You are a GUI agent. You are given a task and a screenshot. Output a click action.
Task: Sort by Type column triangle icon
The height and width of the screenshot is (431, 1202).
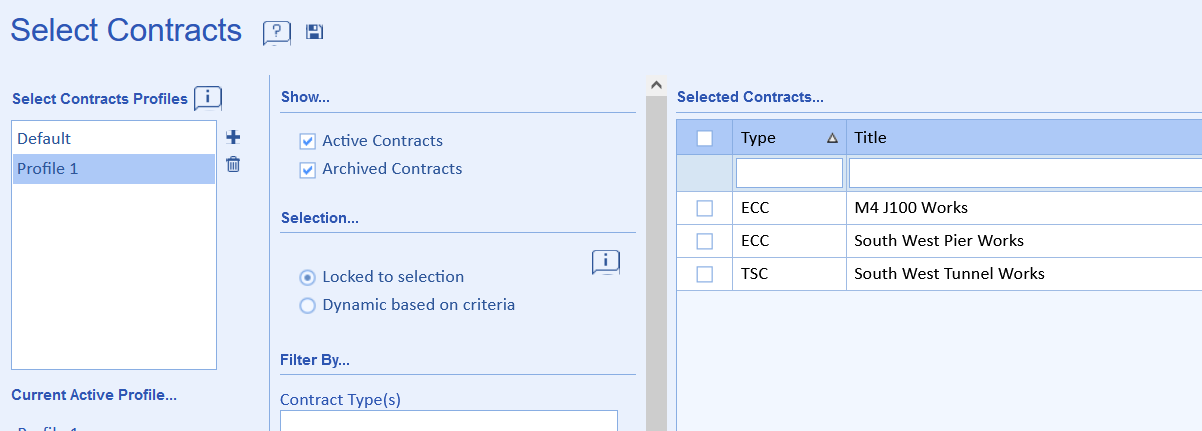[x=832, y=139]
